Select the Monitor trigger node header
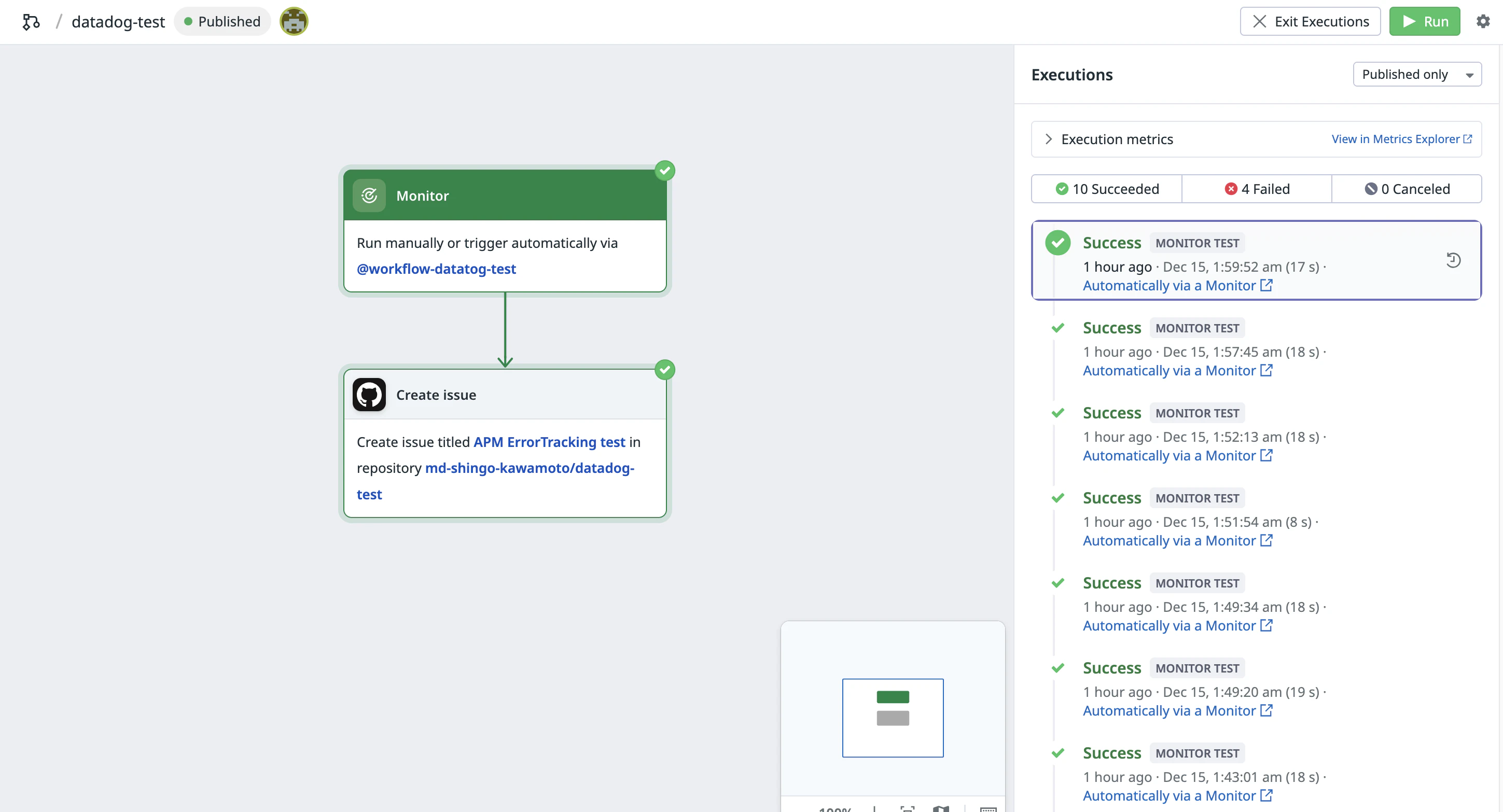 point(505,195)
